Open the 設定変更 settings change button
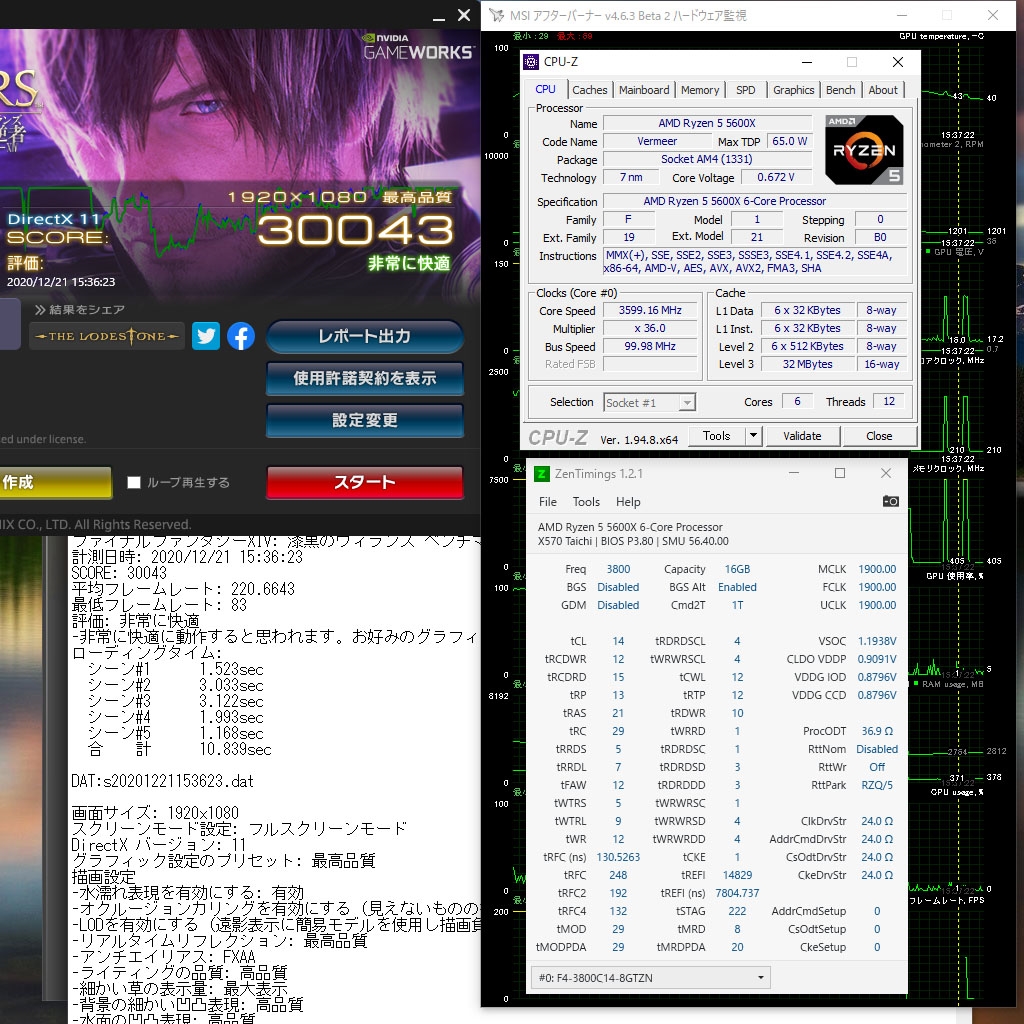Image resolution: width=1024 pixels, height=1024 pixels. click(x=364, y=420)
